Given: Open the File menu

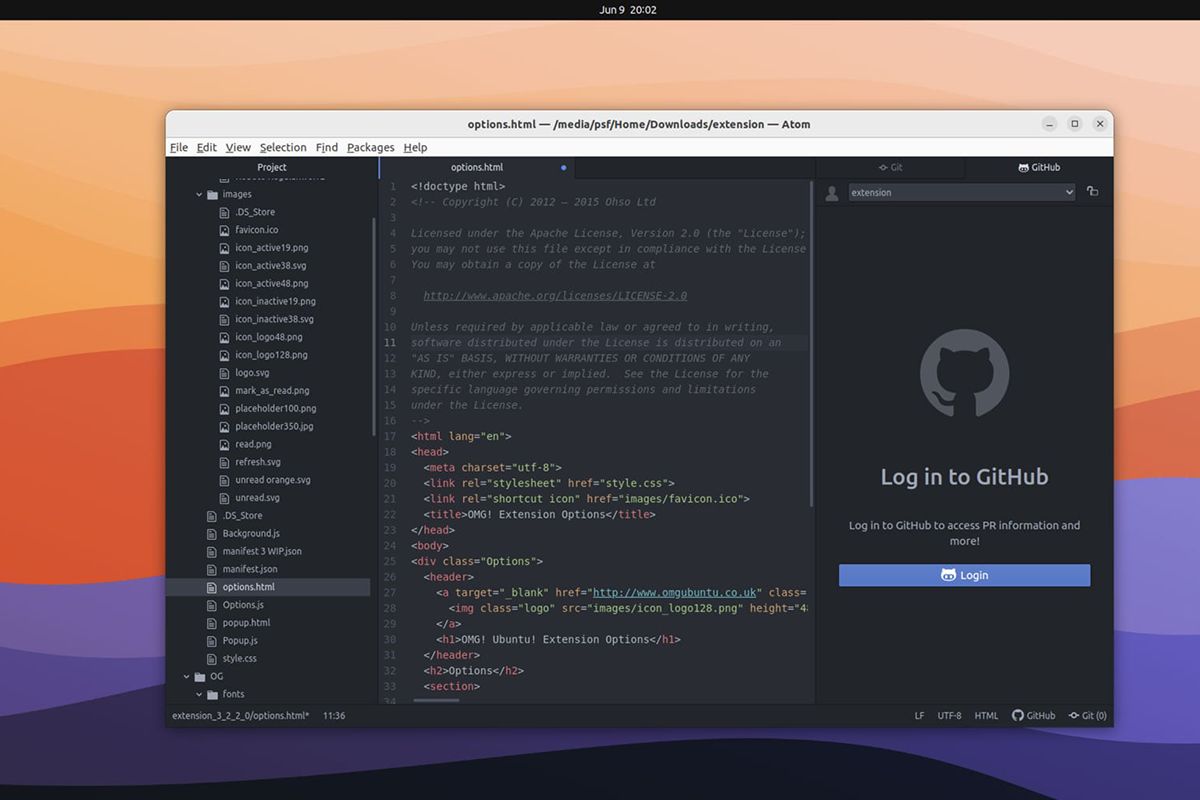Looking at the screenshot, I should [x=179, y=147].
